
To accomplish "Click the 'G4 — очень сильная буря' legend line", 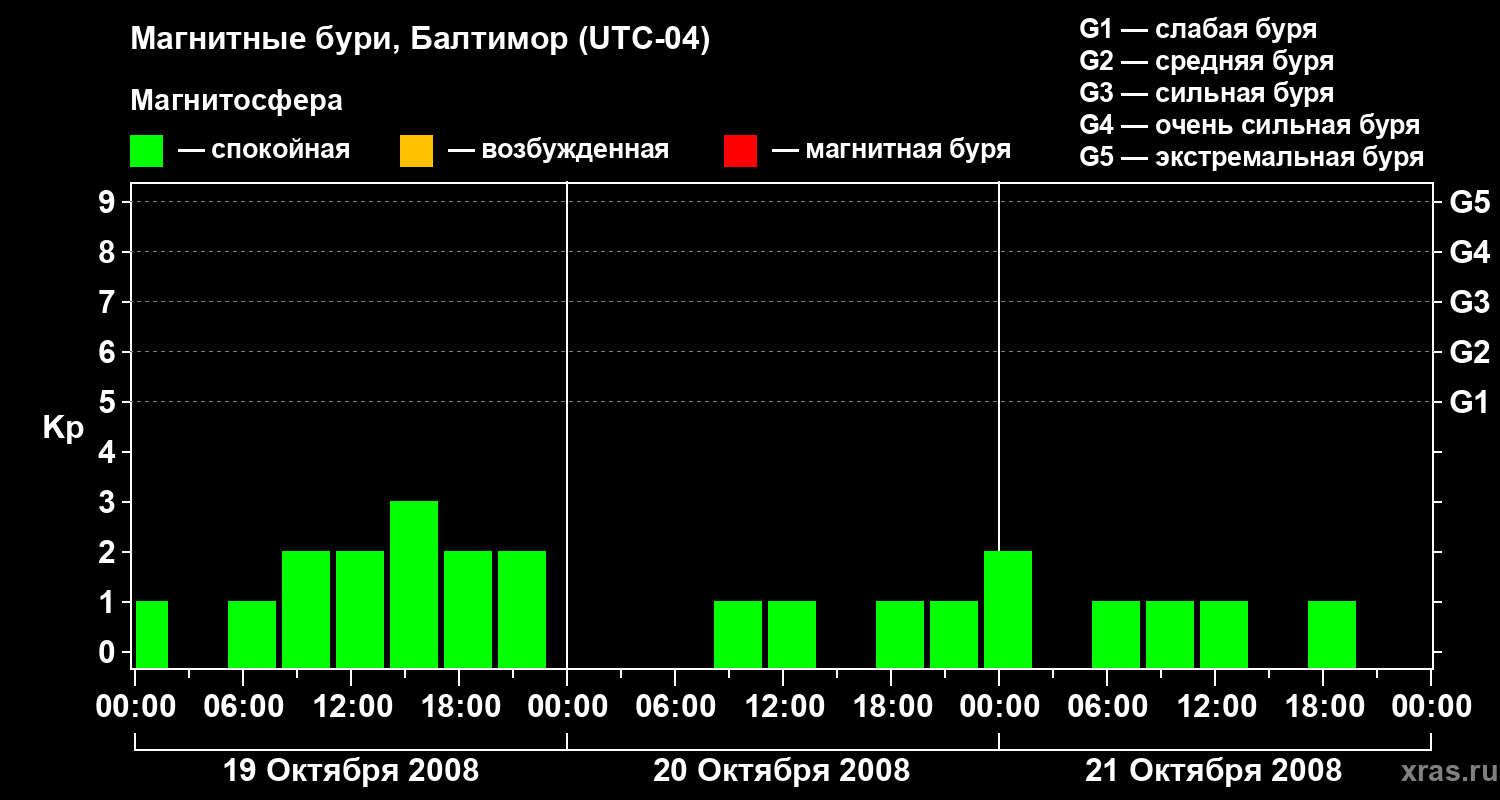I will 1250,125.
